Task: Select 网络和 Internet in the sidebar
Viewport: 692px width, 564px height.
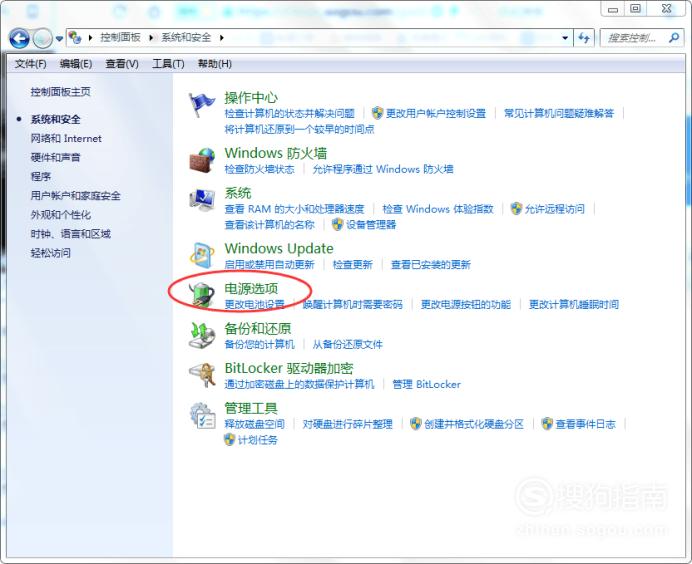Action: coord(66,139)
